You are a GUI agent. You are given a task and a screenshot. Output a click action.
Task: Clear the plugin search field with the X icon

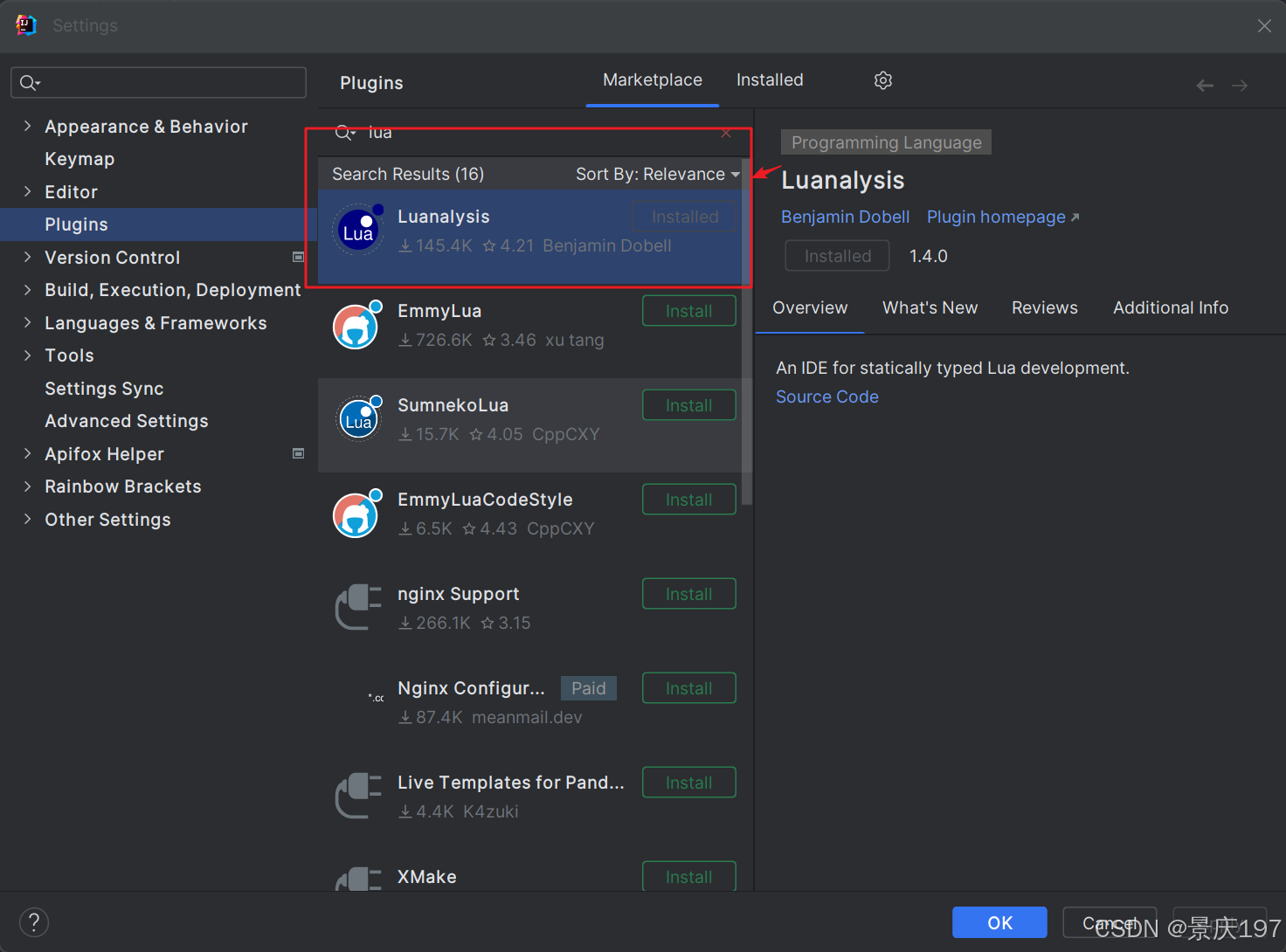pyautogui.click(x=726, y=133)
